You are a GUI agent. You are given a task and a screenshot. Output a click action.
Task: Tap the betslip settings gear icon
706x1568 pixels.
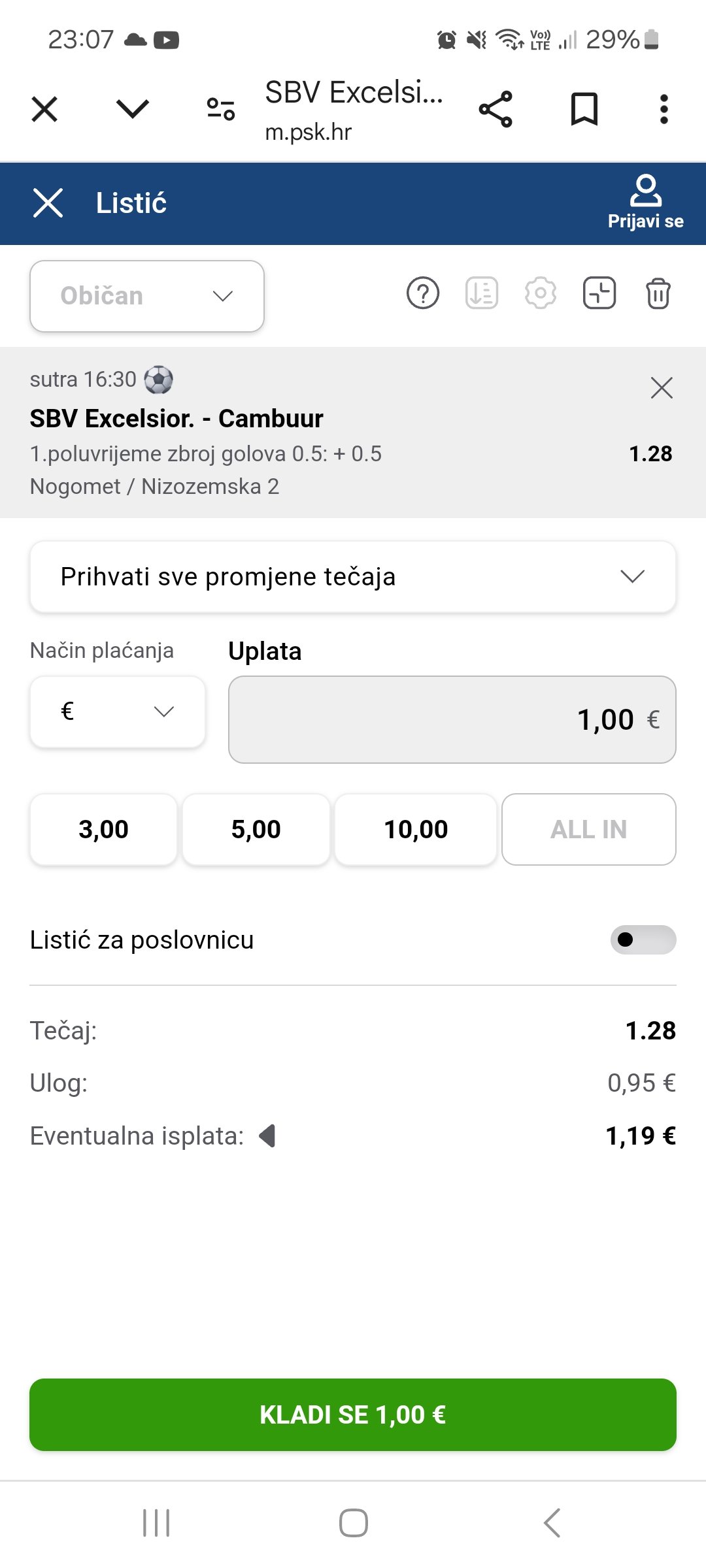tap(540, 293)
